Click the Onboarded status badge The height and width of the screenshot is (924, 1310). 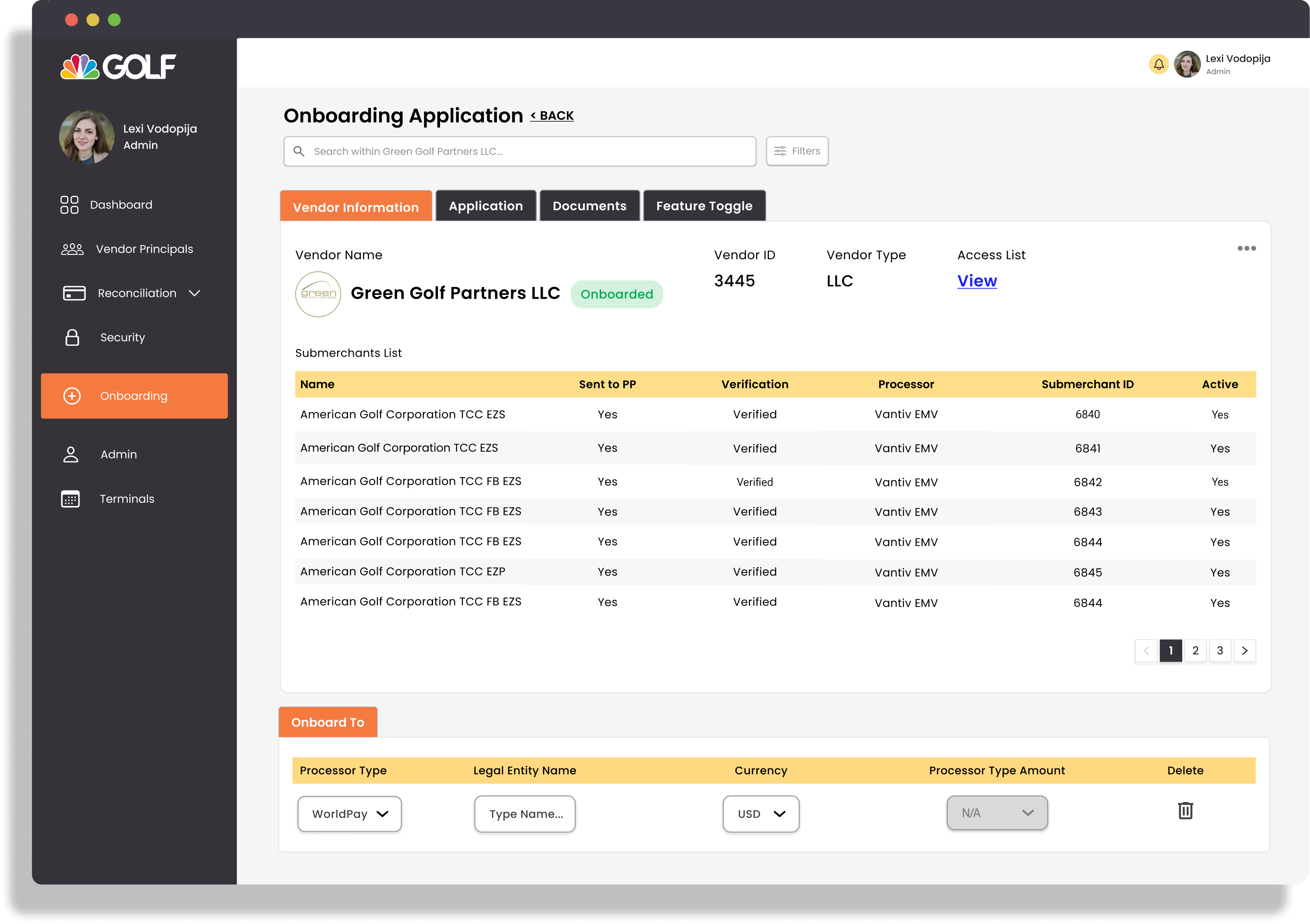tap(617, 294)
